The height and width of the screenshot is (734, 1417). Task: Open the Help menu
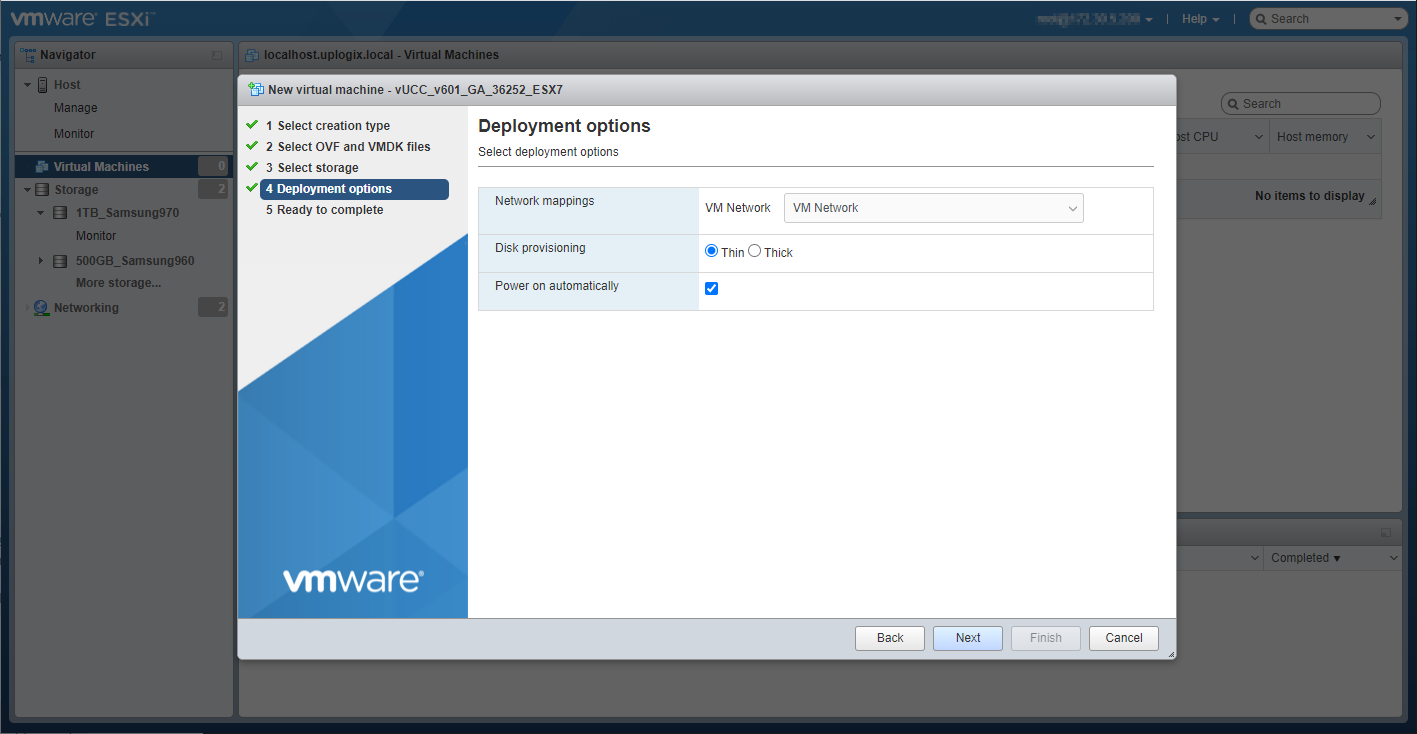coord(1200,19)
